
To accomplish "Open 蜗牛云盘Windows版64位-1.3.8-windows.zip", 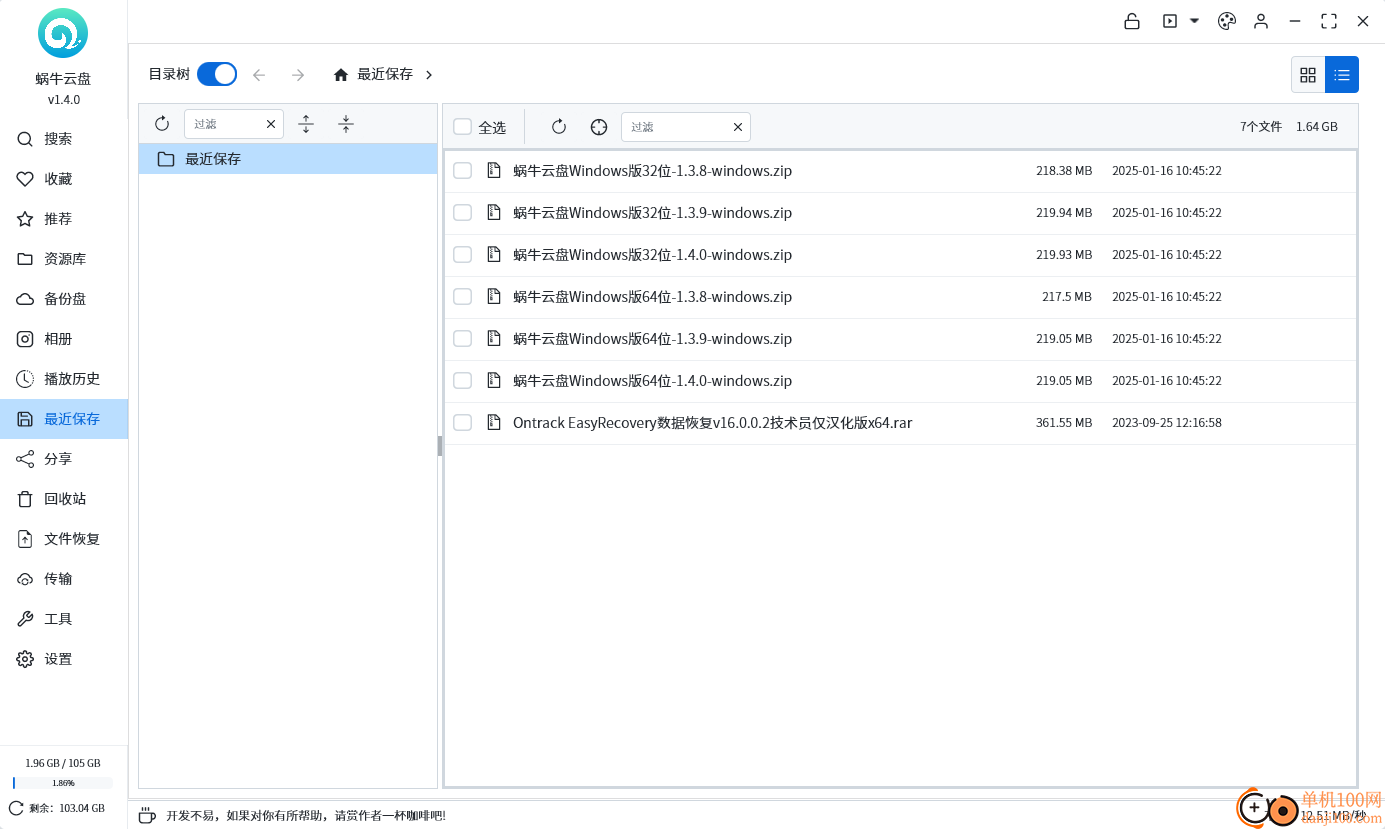I will click(652, 297).
